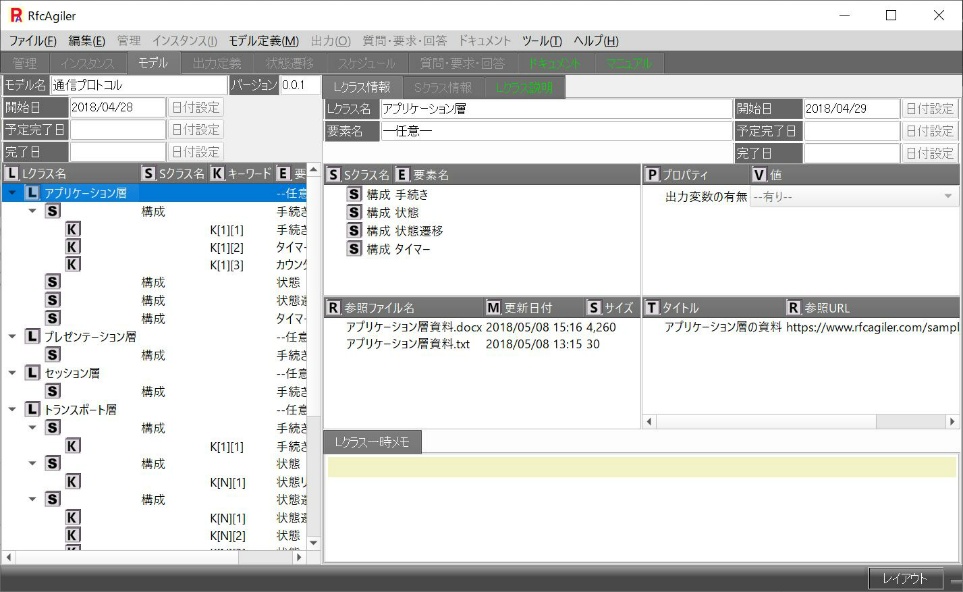The width and height of the screenshot is (963, 592).
Task: Open the ツール(T) menu
Action: (x=542, y=41)
